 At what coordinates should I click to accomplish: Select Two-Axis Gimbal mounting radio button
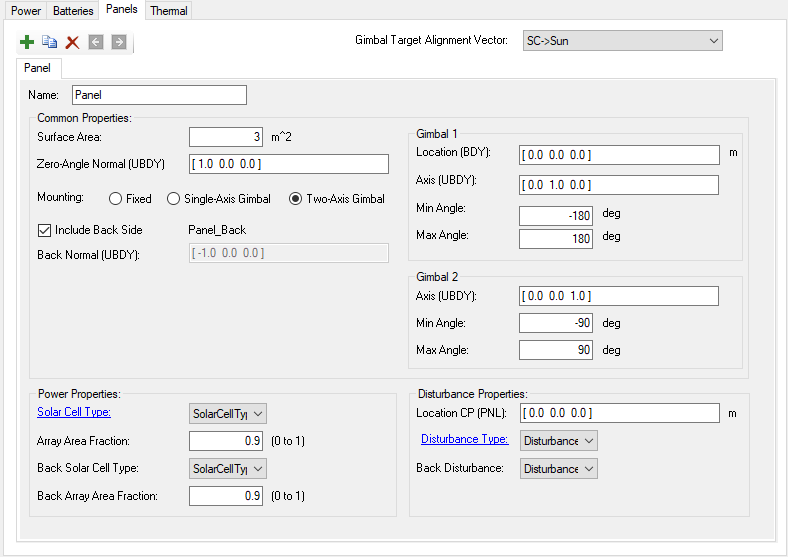(x=295, y=199)
